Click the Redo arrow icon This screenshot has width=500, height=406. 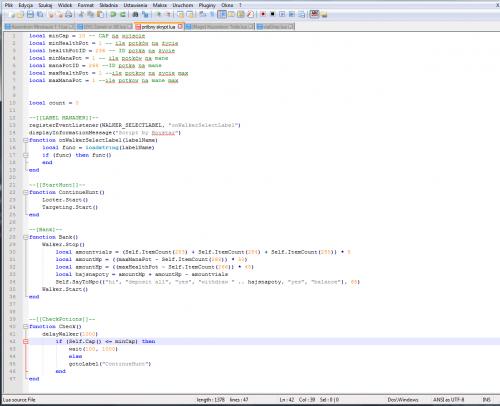(x=123, y=14)
